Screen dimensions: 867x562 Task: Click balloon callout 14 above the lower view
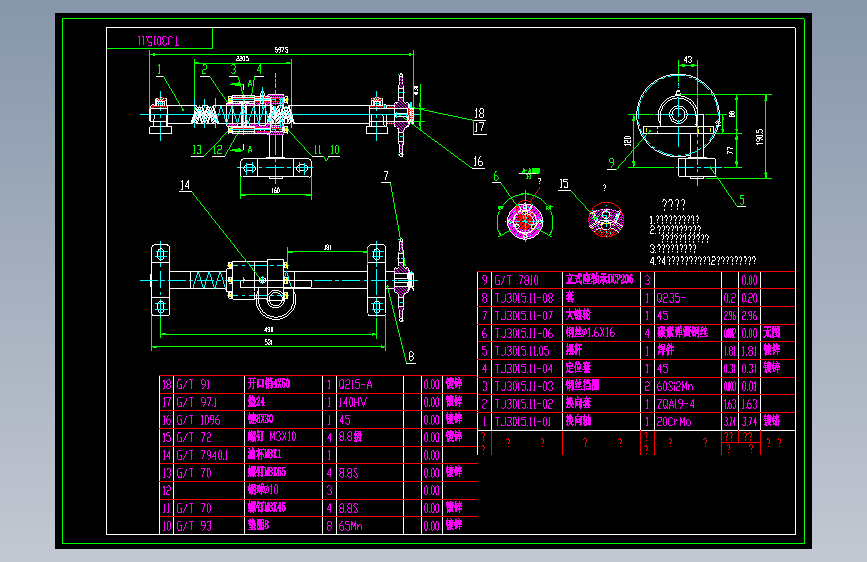click(185, 185)
